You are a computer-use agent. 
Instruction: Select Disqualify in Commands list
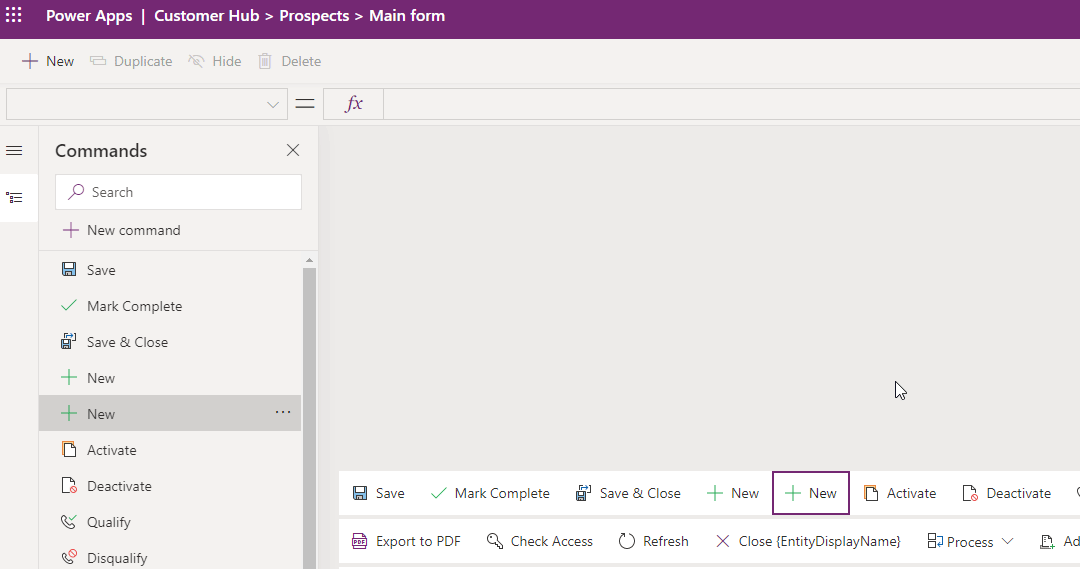(170, 557)
